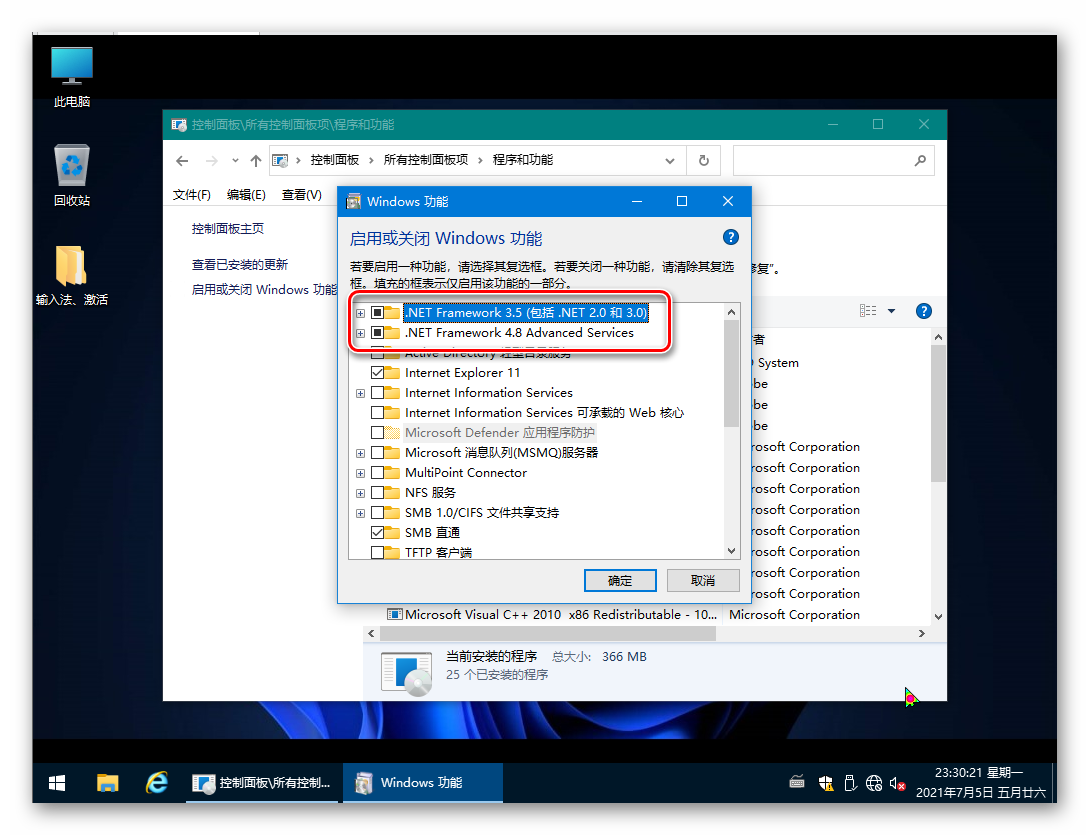The width and height of the screenshot is (1089, 835).
Task: Click the 当前安装的程序 details pane icon
Action: pos(407,672)
